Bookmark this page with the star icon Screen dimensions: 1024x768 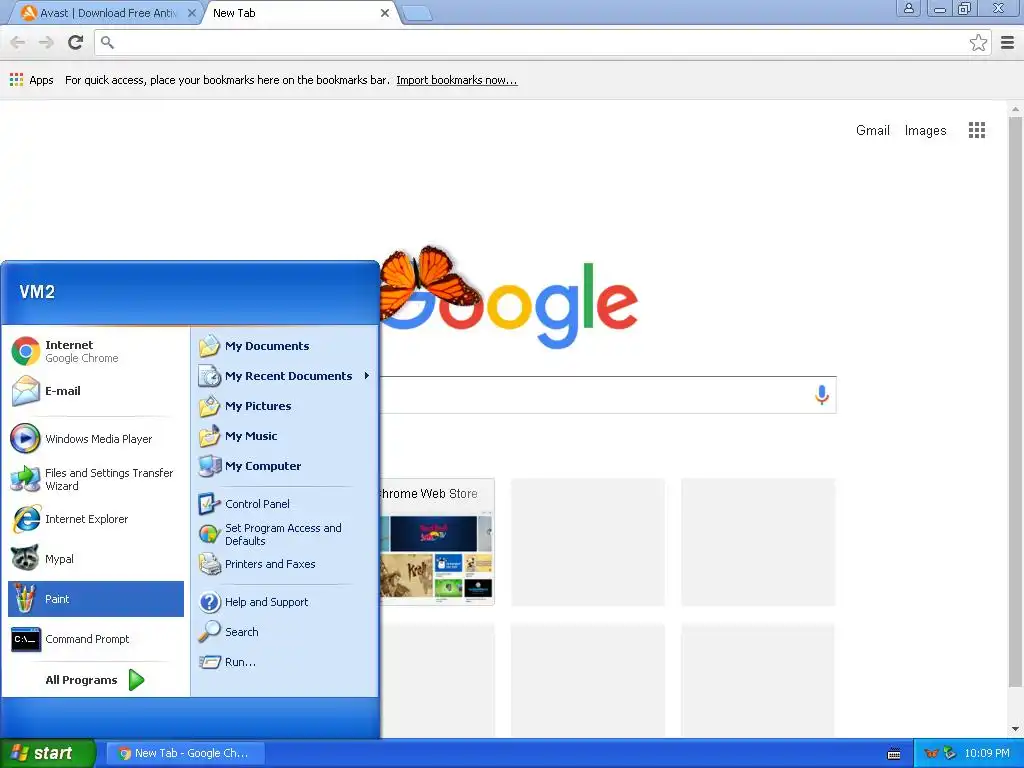point(978,42)
